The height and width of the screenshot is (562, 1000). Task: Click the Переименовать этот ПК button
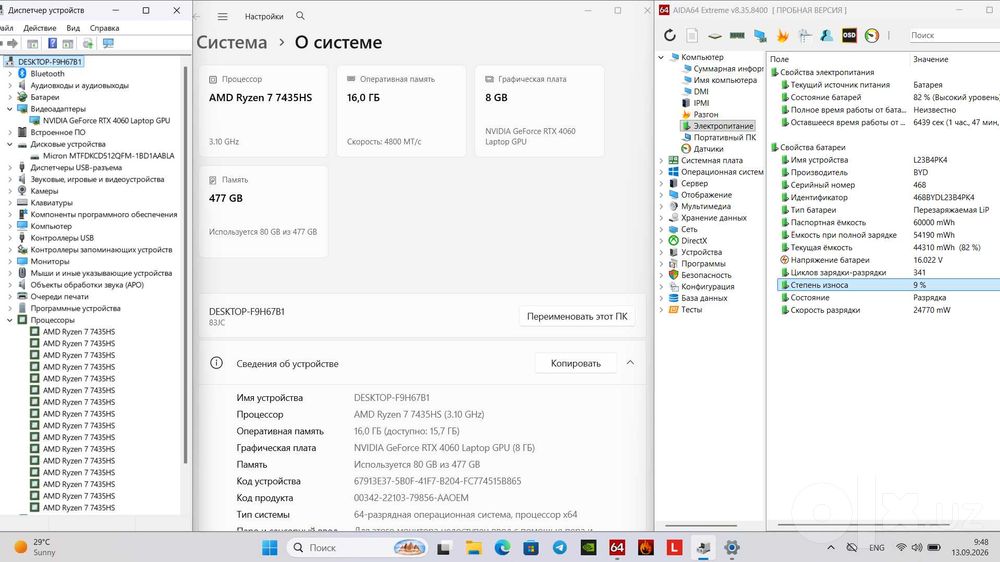click(x=577, y=316)
